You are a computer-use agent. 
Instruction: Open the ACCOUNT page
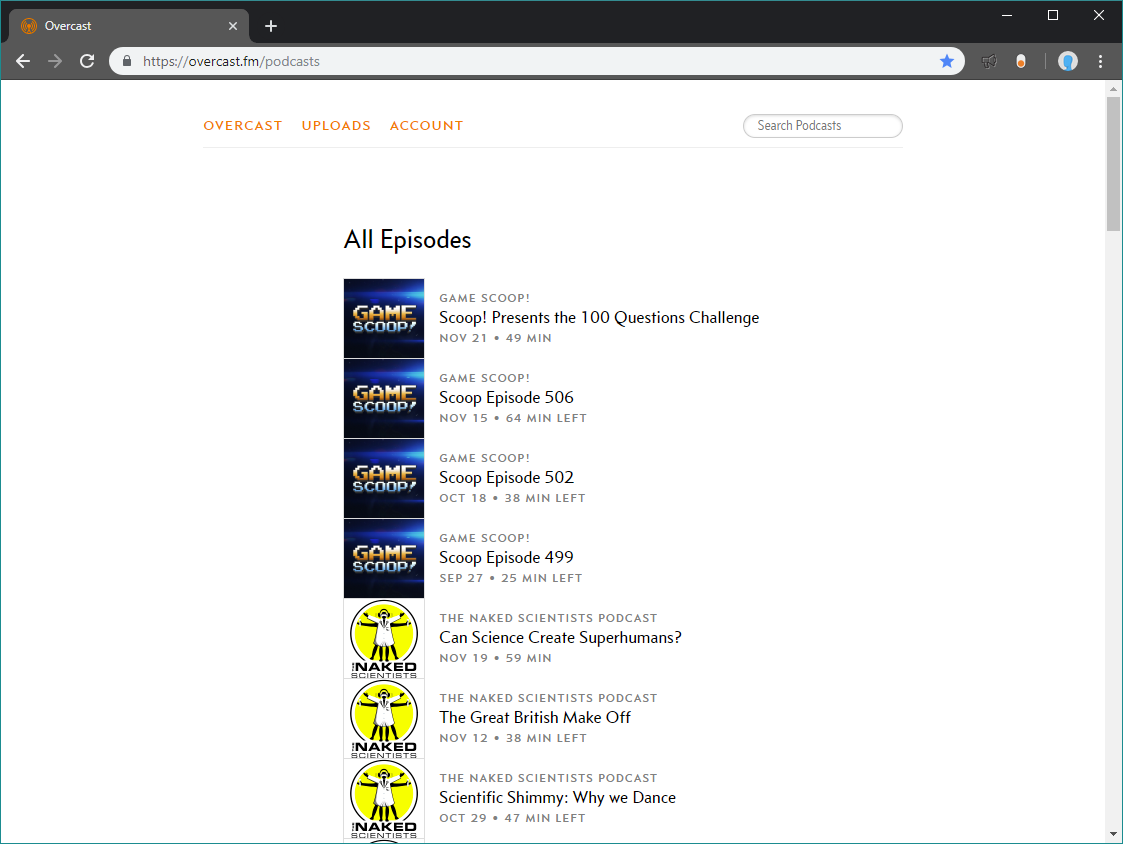426,126
